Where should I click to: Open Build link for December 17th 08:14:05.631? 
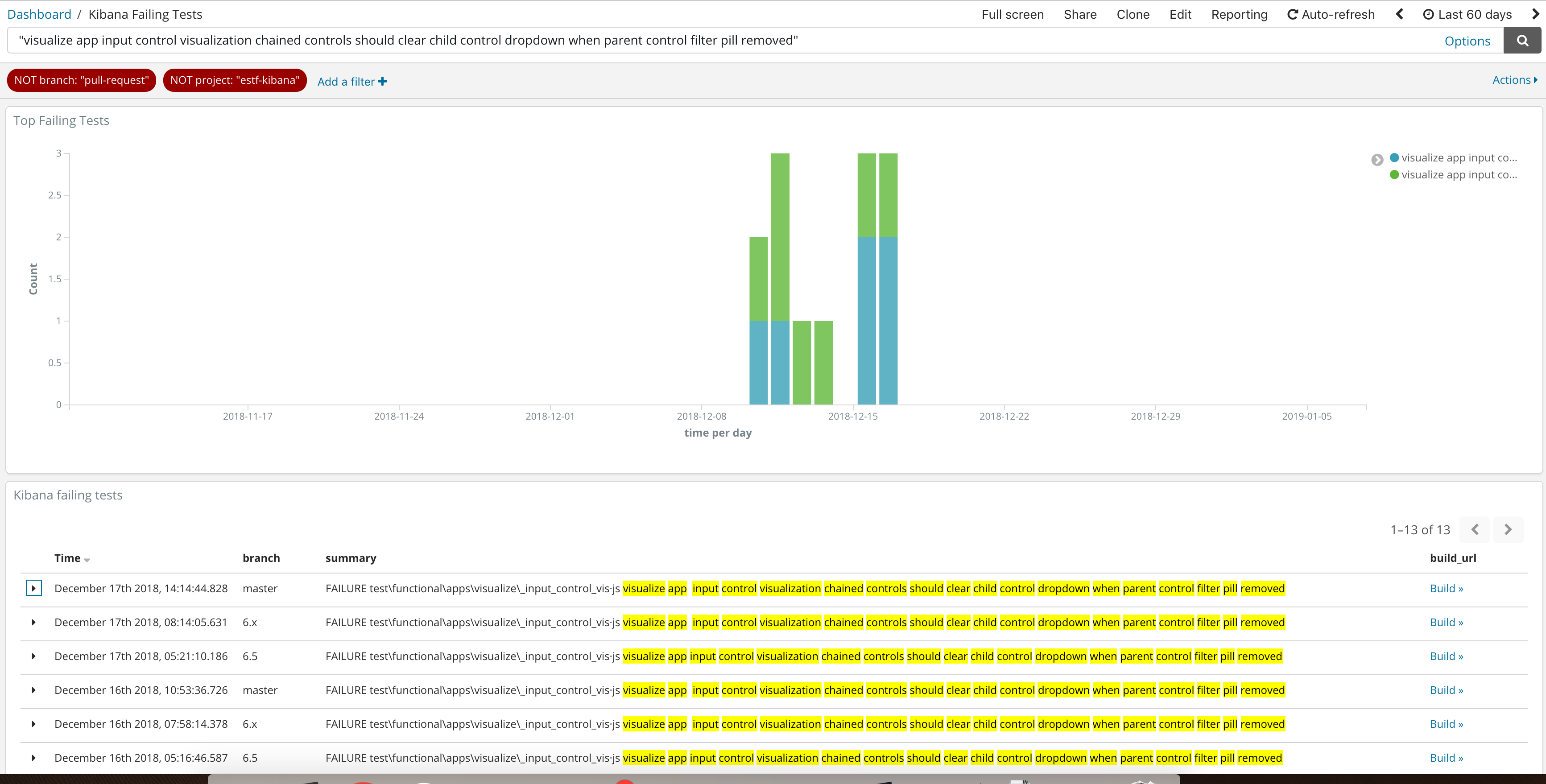1447,623
